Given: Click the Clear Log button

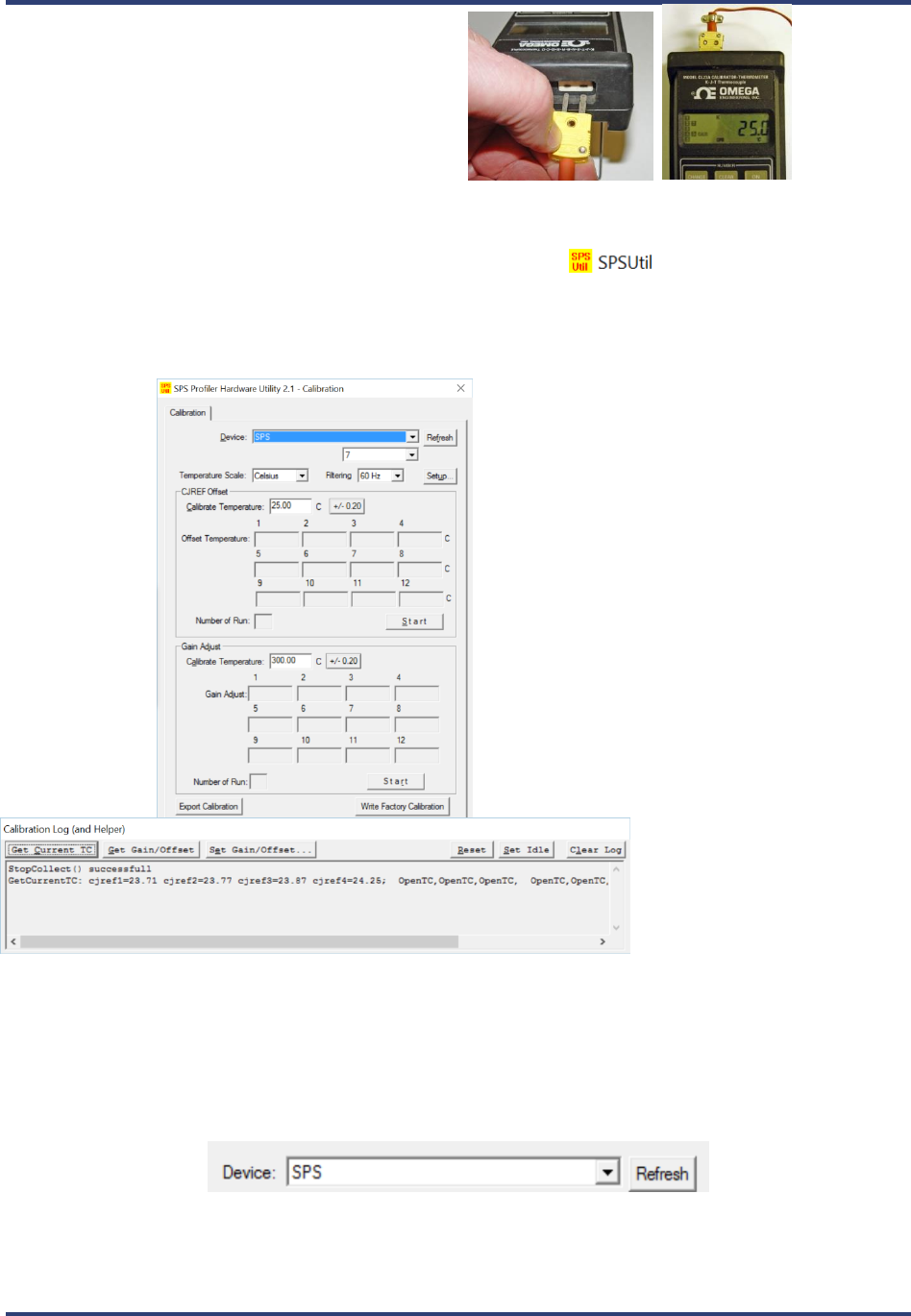Looking at the screenshot, I should point(596,850).
